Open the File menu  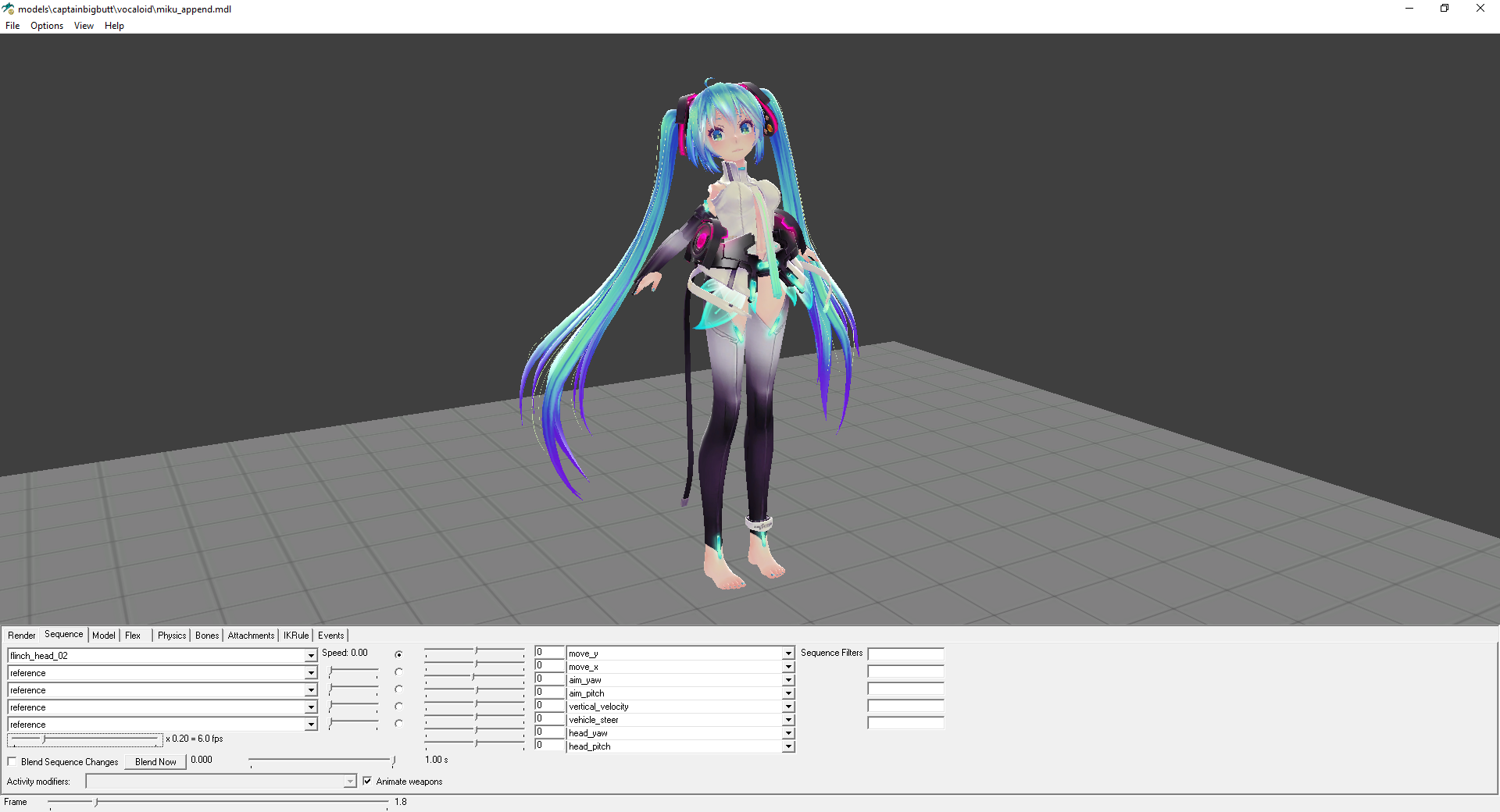12,26
